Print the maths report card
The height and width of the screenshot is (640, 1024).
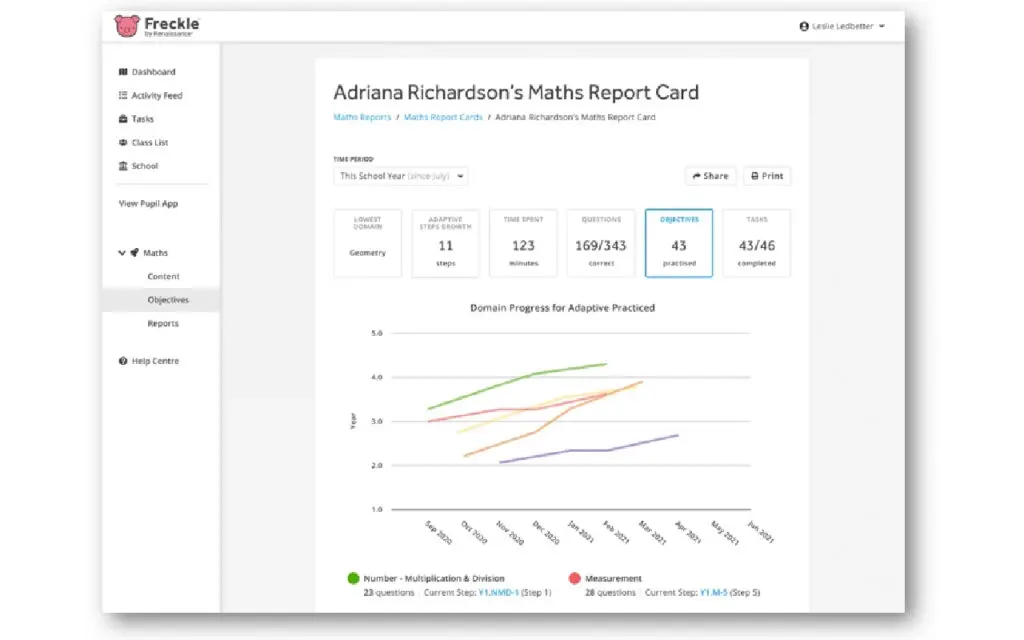(766, 176)
